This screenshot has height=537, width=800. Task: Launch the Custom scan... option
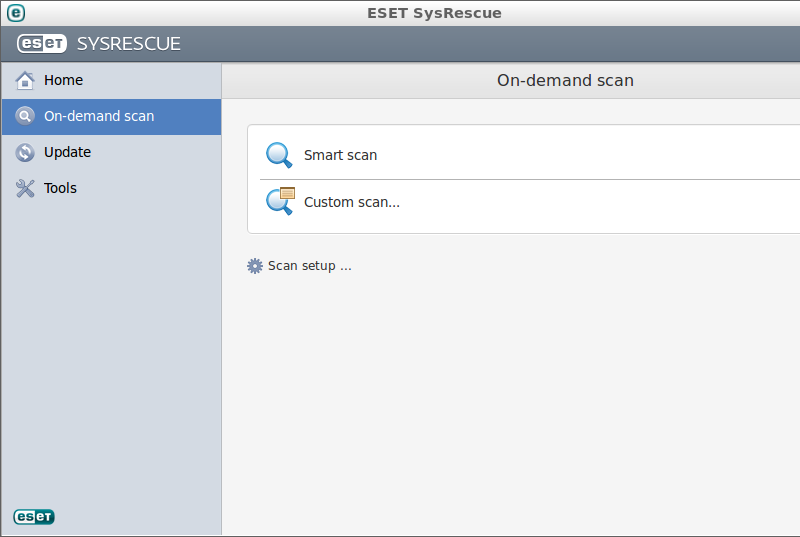[351, 202]
